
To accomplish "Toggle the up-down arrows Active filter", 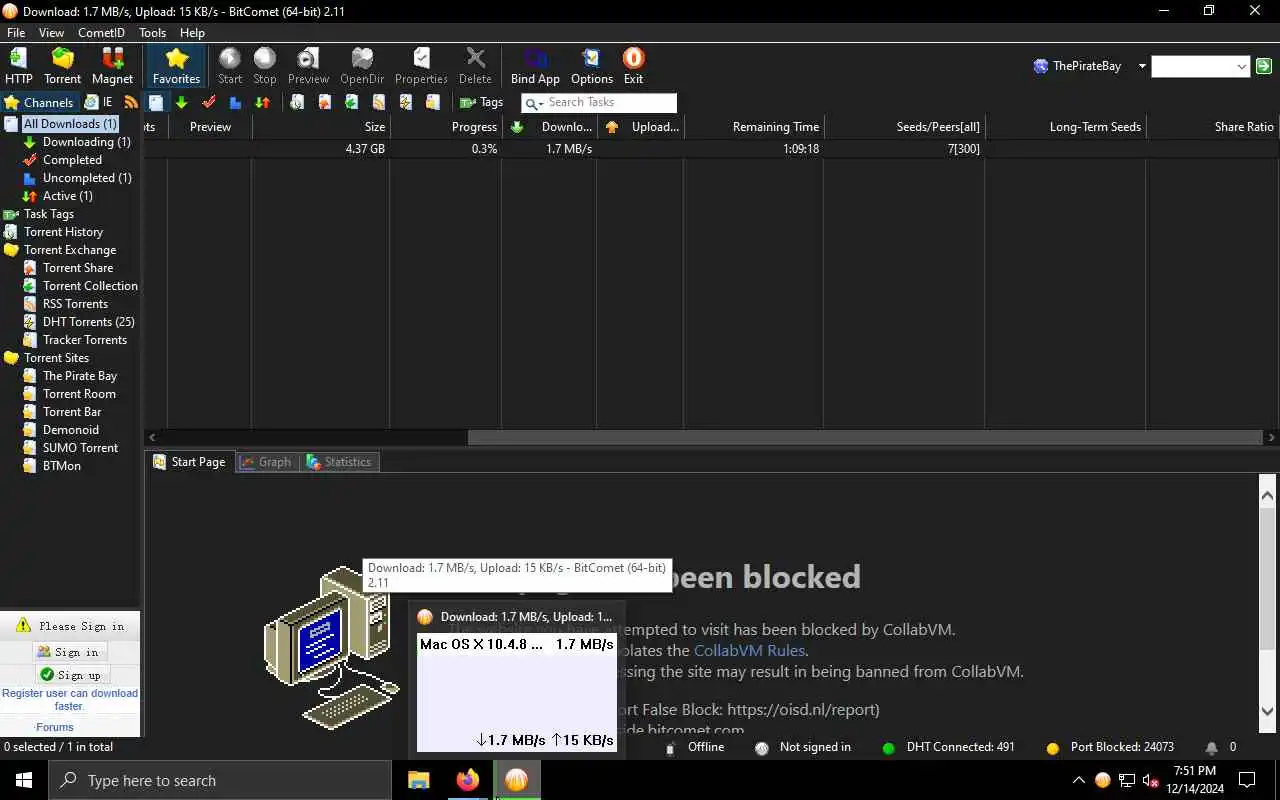I will 262,102.
